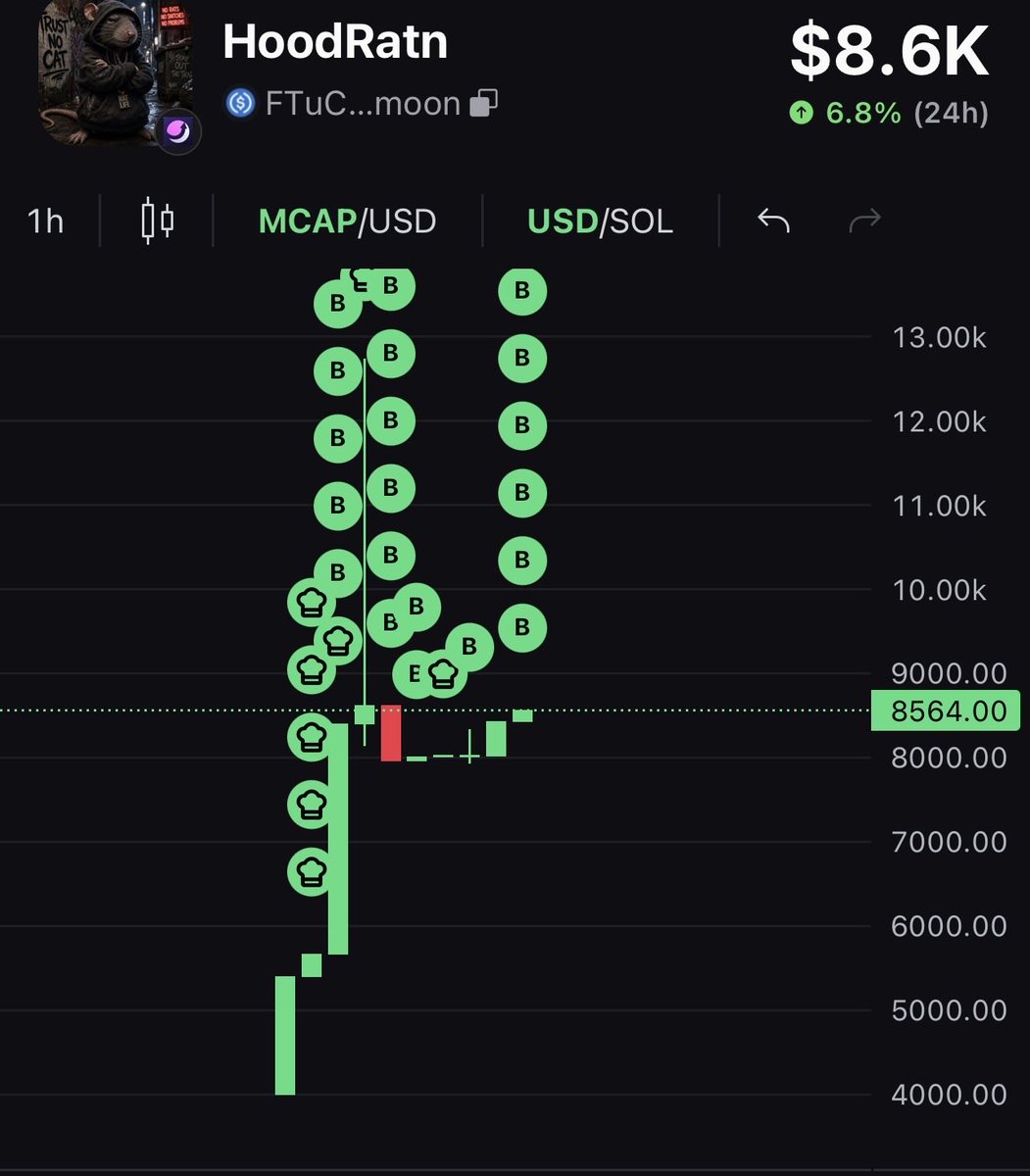
Task: Tap the 11.00k price axis label
Action: tap(939, 506)
